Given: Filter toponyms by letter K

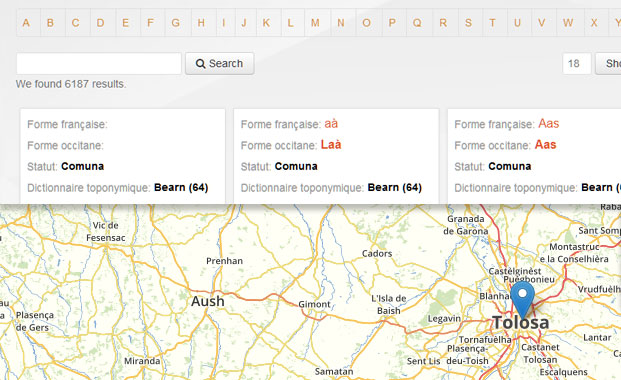Looking at the screenshot, I should [266, 23].
